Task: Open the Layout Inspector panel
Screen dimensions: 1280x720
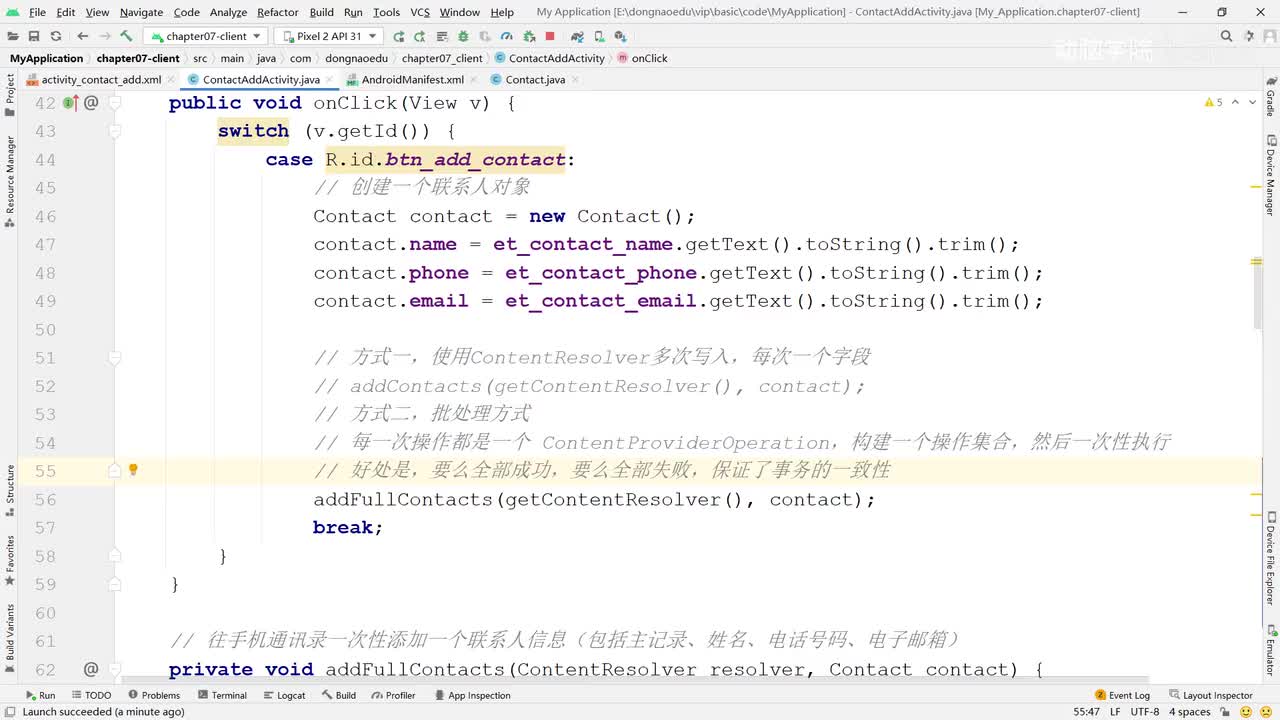Action: (x=1210, y=695)
